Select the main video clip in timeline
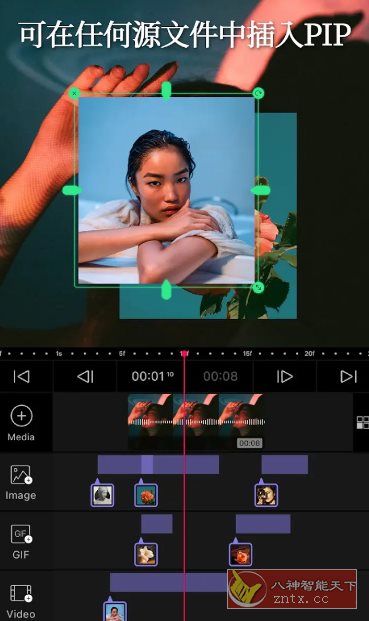 196,421
